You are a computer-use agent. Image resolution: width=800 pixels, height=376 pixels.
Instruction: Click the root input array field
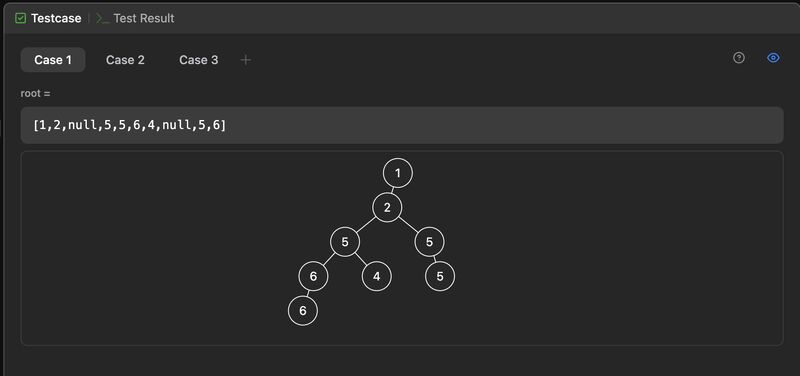tap(402, 125)
